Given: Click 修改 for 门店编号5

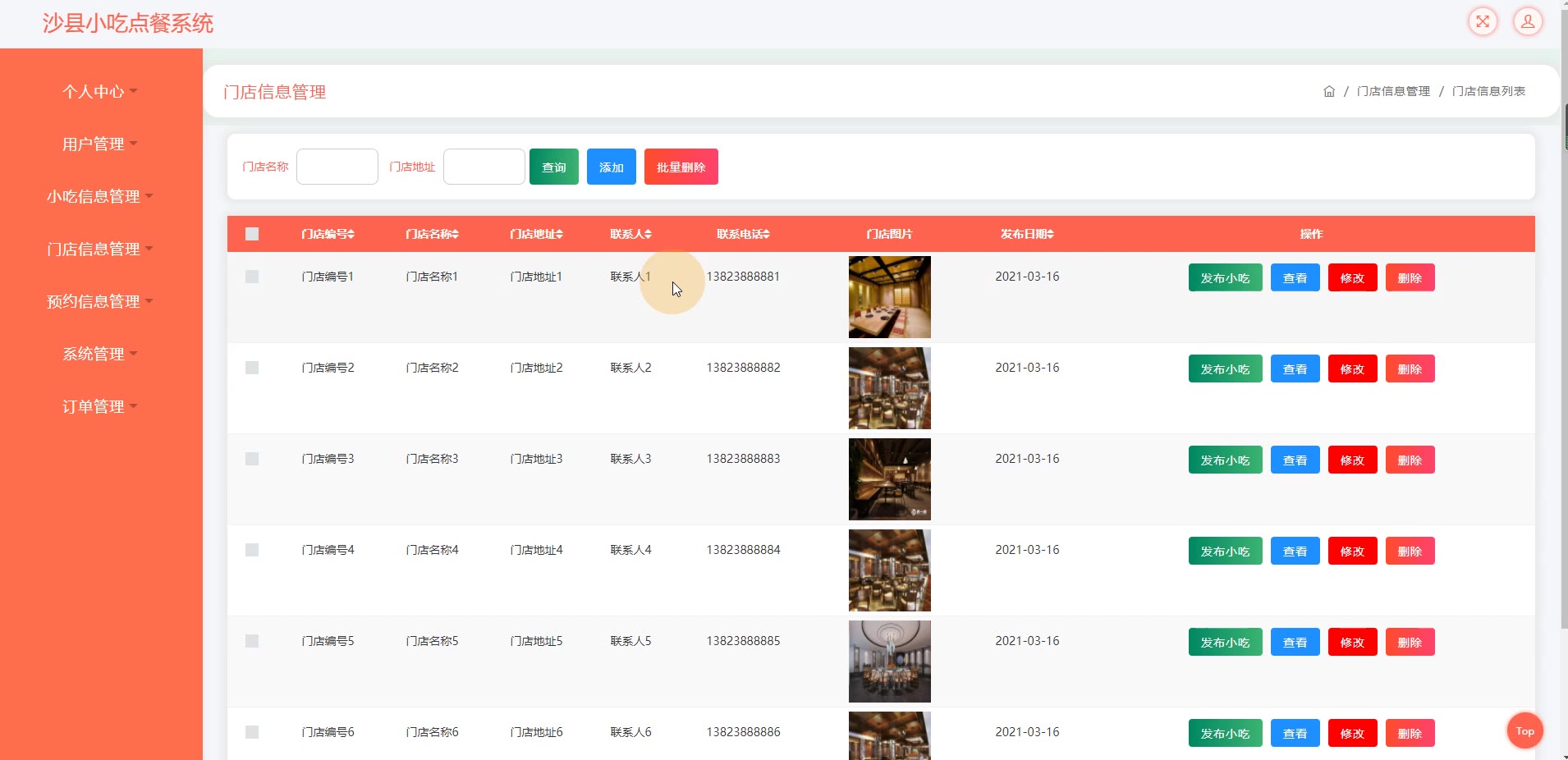Looking at the screenshot, I should pyautogui.click(x=1353, y=642).
